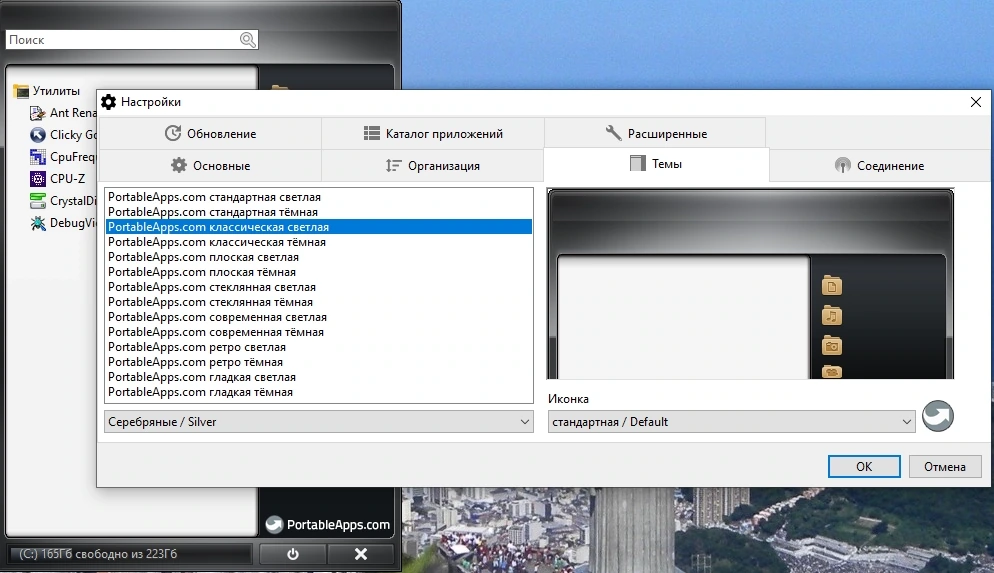The image size is (994, 573).
Task: Go to the Основные tab
Action: pyautogui.click(x=210, y=165)
